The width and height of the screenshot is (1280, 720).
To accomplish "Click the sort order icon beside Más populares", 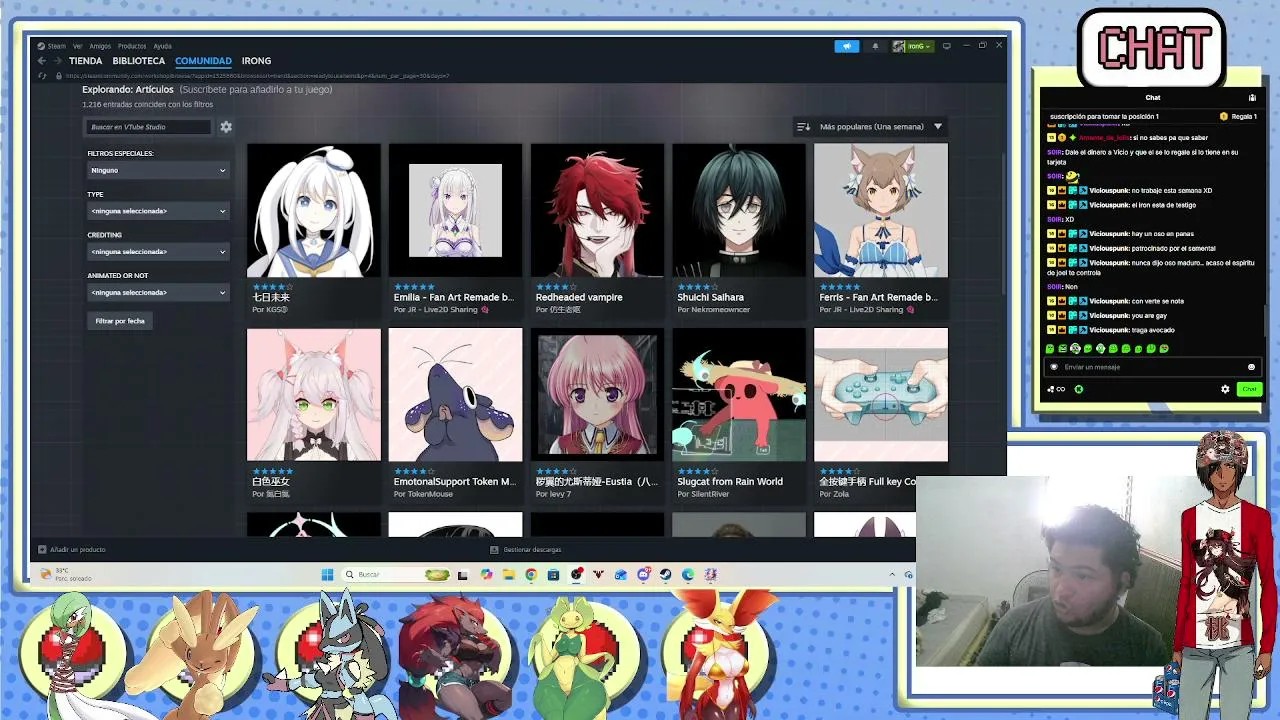I will pyautogui.click(x=803, y=127).
